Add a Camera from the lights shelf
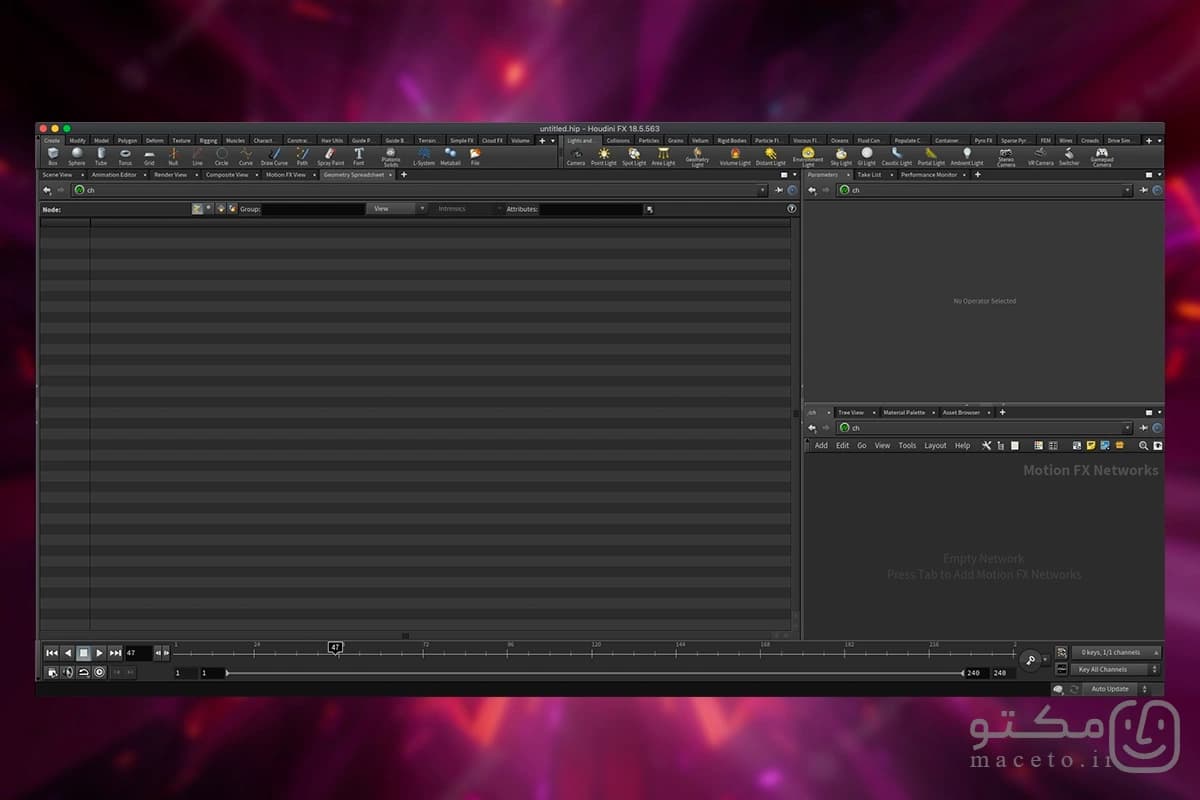The width and height of the screenshot is (1200, 800). pos(576,156)
